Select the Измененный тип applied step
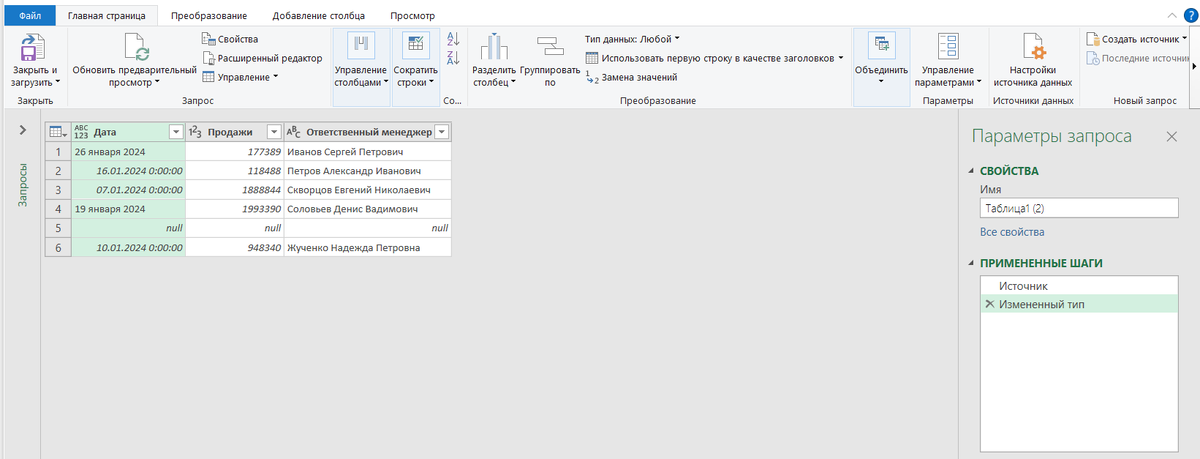1200x459 pixels. click(1081, 304)
